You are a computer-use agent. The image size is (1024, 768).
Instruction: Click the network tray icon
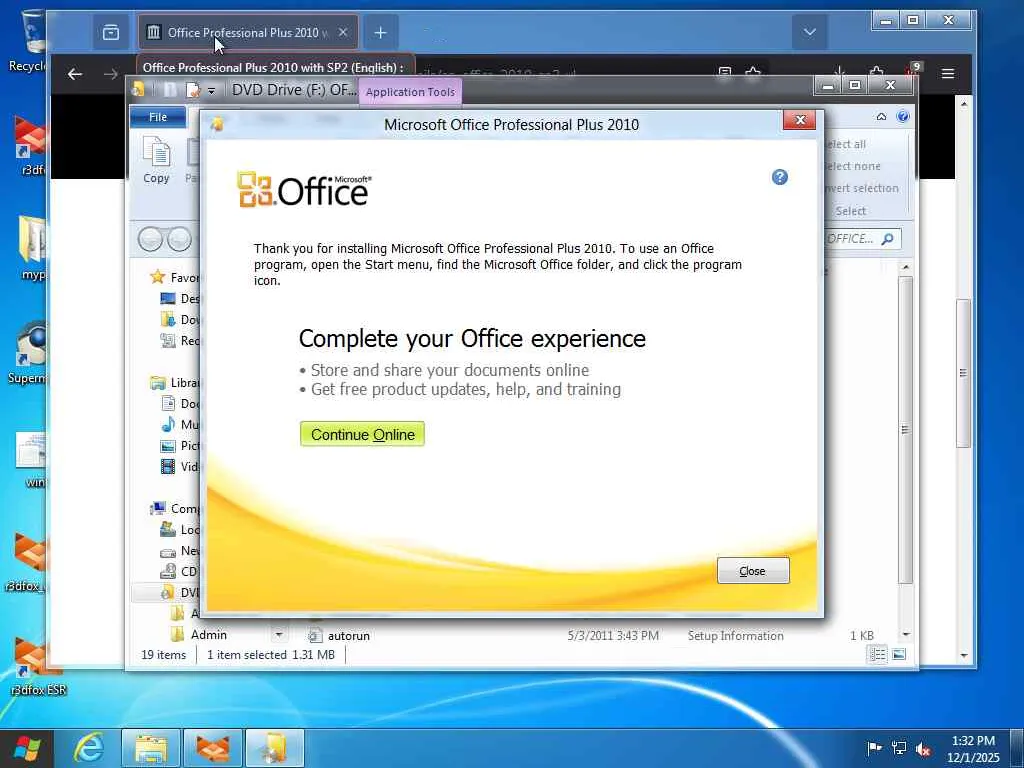point(899,748)
